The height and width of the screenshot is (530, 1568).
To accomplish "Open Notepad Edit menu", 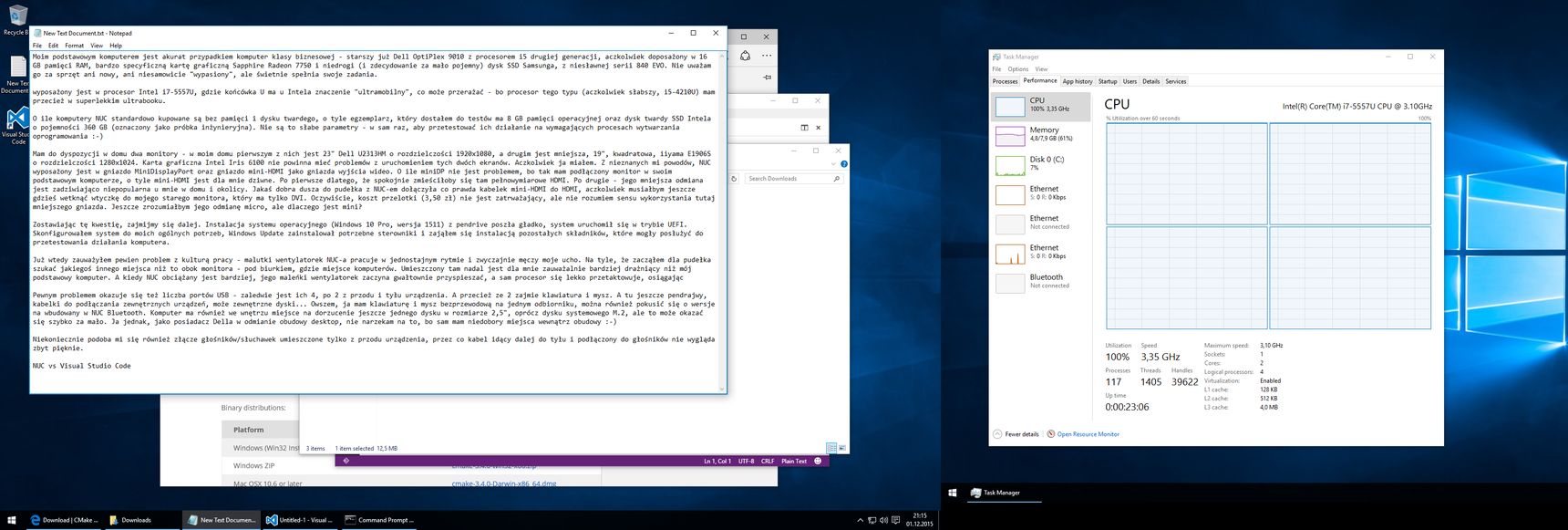I will (x=54, y=45).
